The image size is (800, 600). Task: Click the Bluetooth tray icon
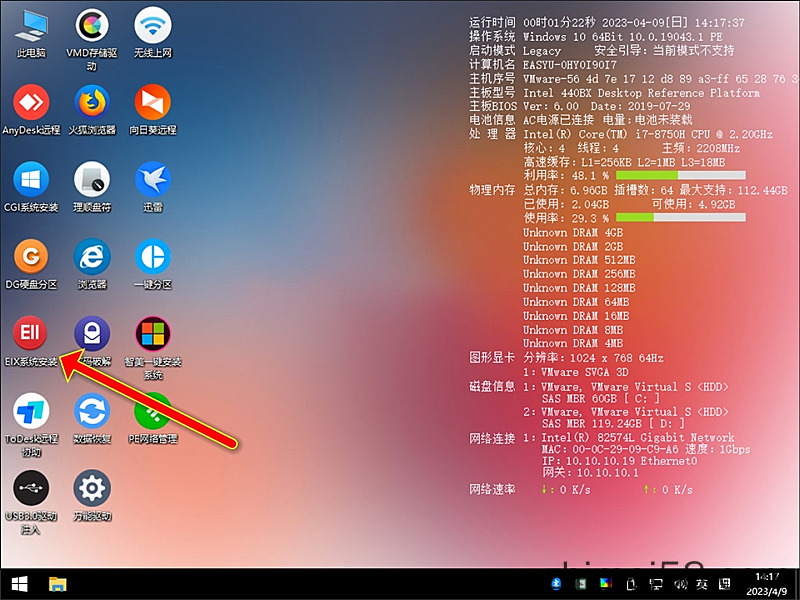click(556, 583)
